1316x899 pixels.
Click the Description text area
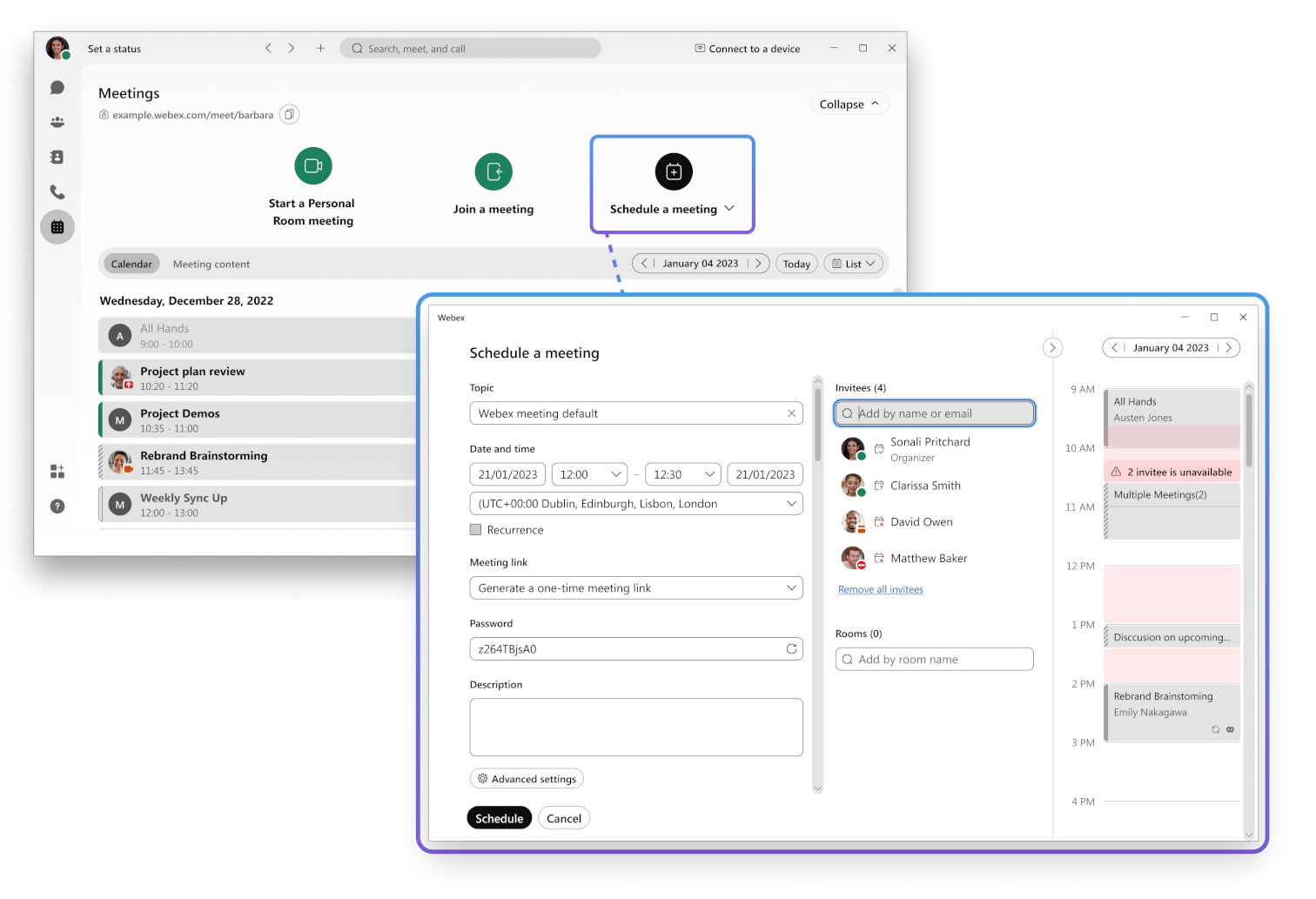click(x=636, y=728)
